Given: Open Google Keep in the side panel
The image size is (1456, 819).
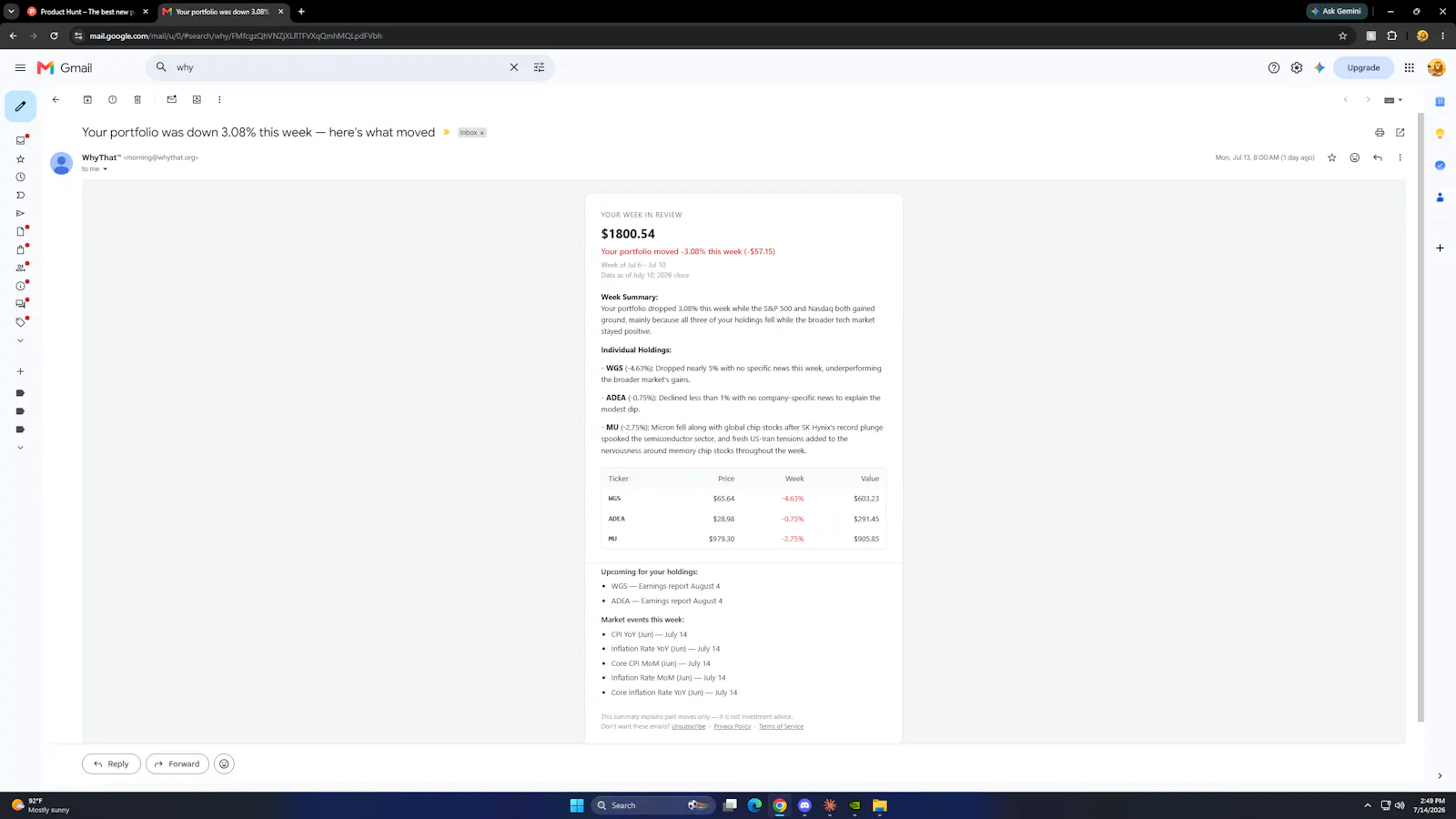Looking at the screenshot, I should [1440, 133].
